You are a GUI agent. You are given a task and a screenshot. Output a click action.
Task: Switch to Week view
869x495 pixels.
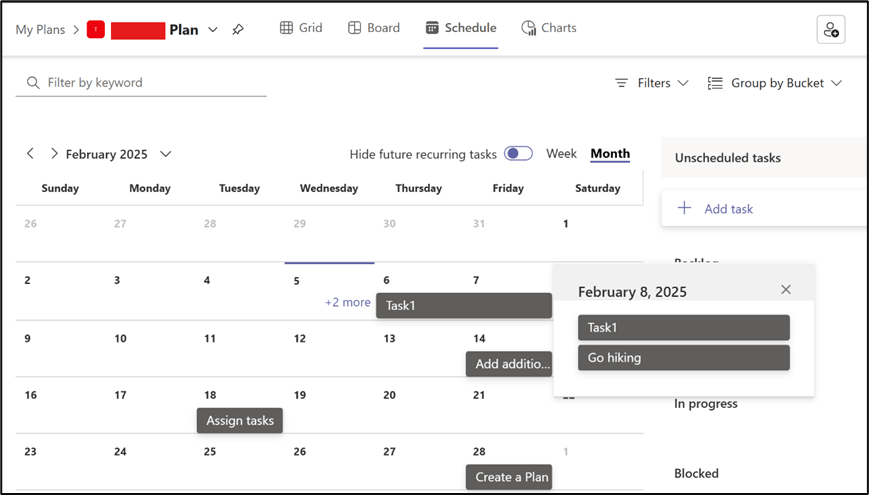(x=561, y=154)
